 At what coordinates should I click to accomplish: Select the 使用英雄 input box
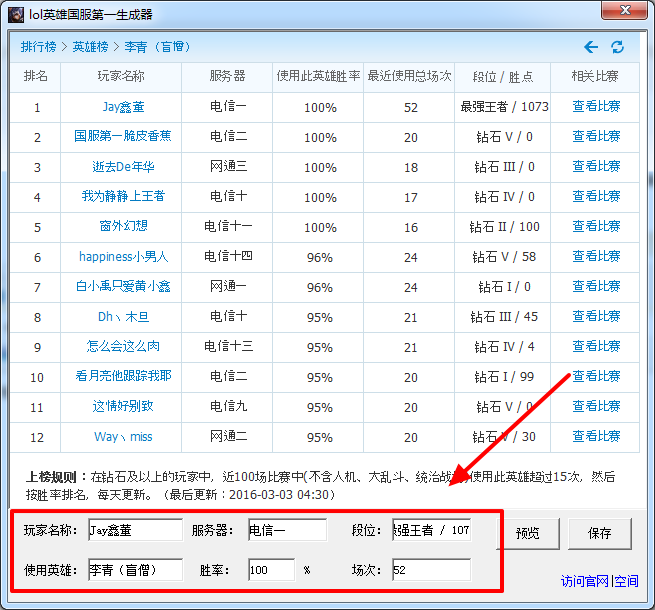(134, 570)
